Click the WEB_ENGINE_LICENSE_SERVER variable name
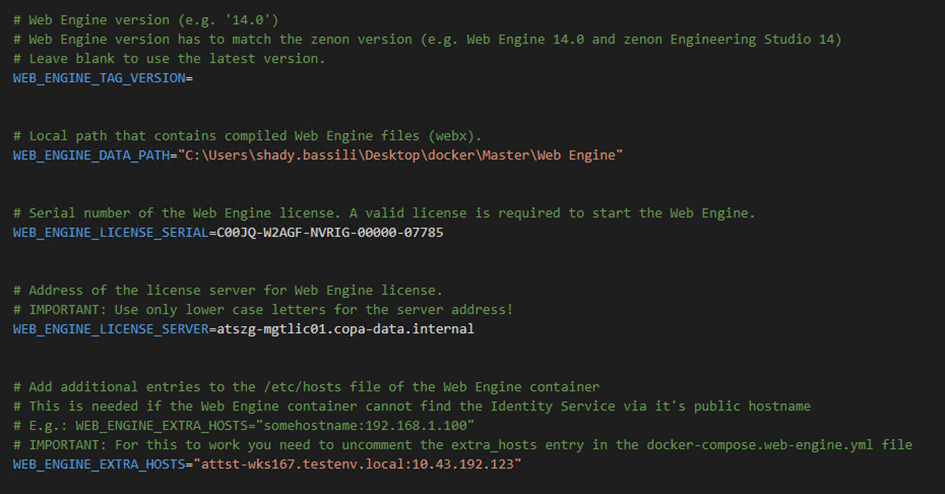Viewport: 945px width, 494px height. click(x=110, y=329)
